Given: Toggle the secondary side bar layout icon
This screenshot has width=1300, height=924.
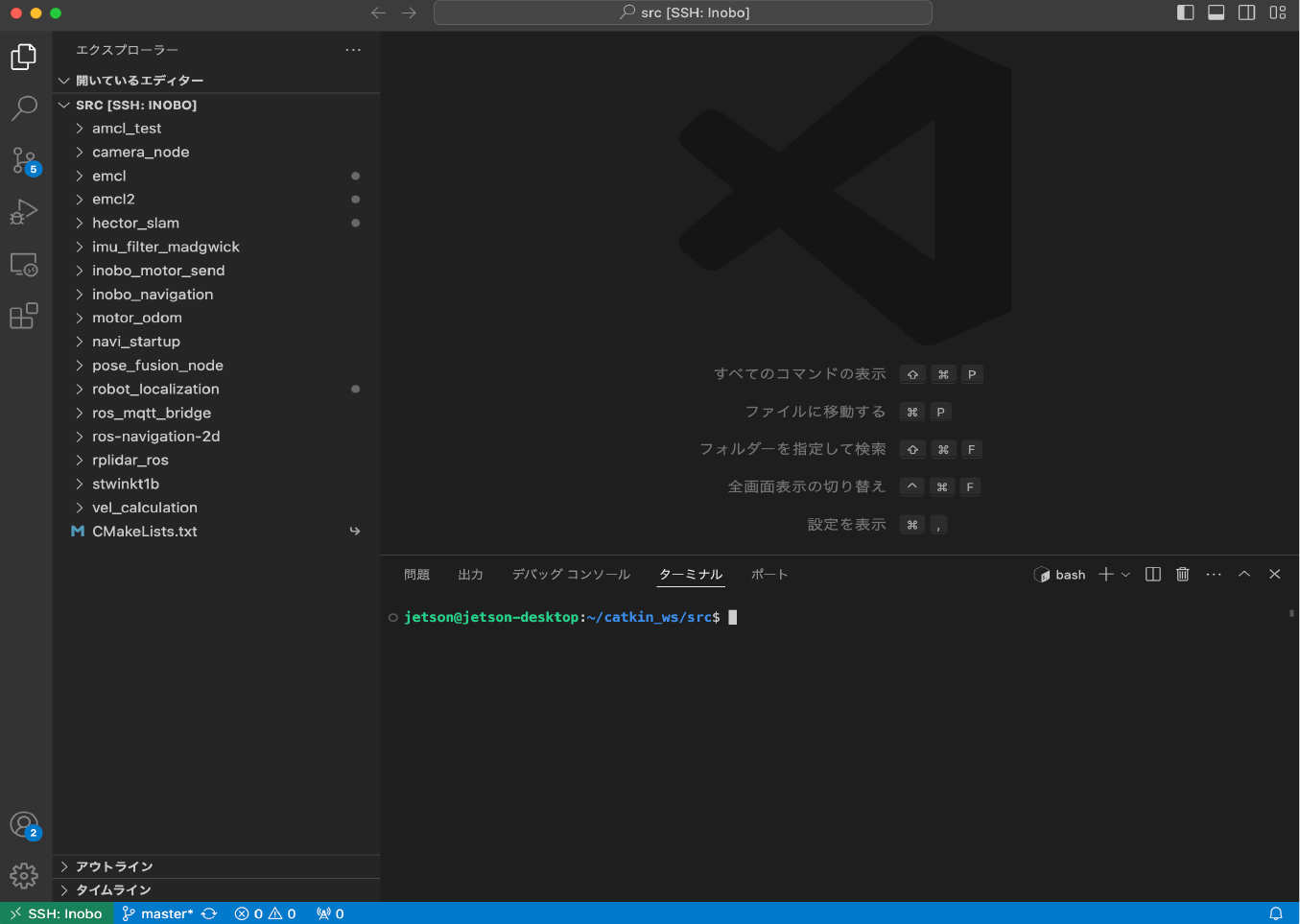Looking at the screenshot, I should coord(1247,12).
